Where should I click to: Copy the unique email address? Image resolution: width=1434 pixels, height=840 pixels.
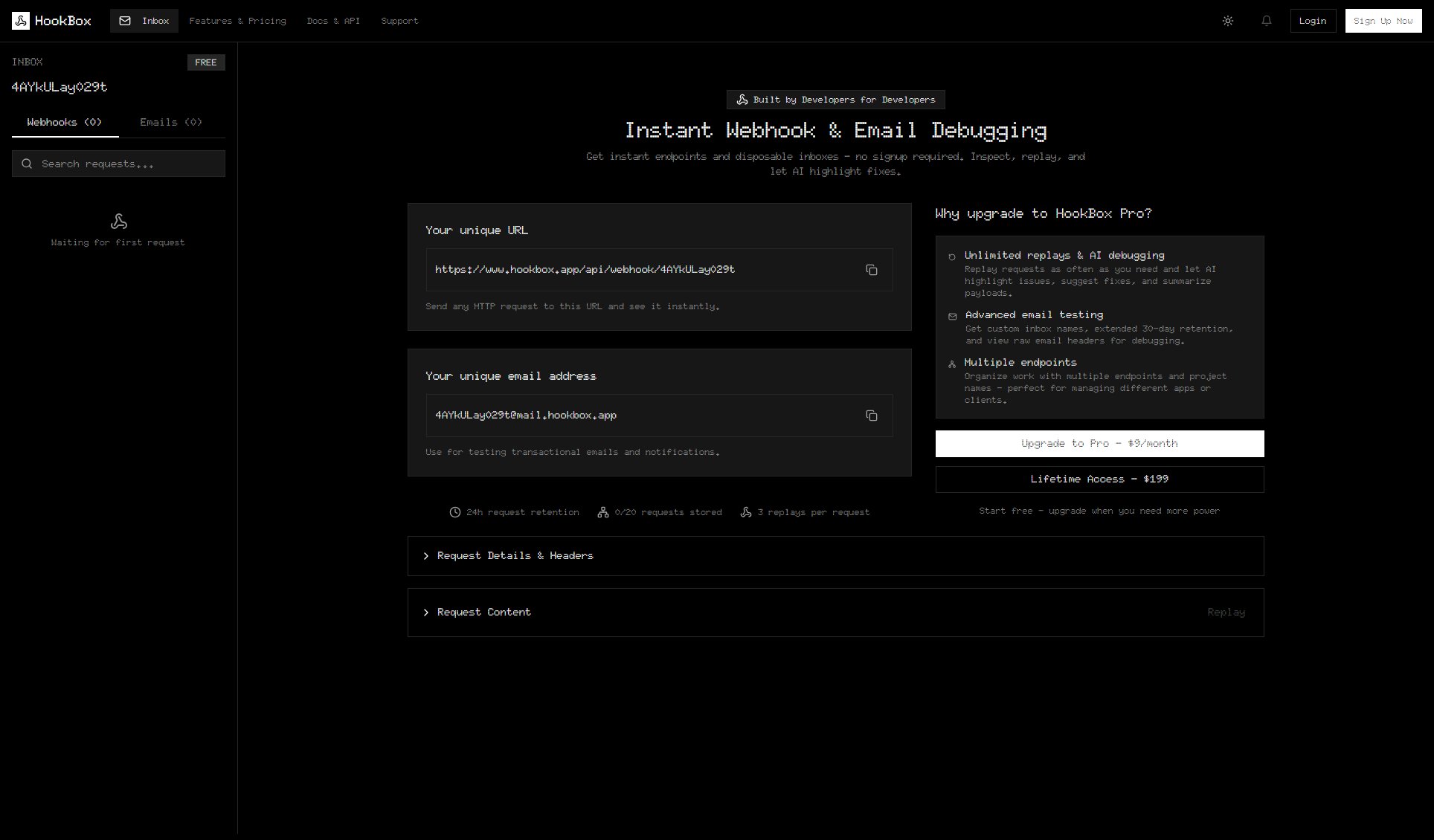tap(872, 416)
